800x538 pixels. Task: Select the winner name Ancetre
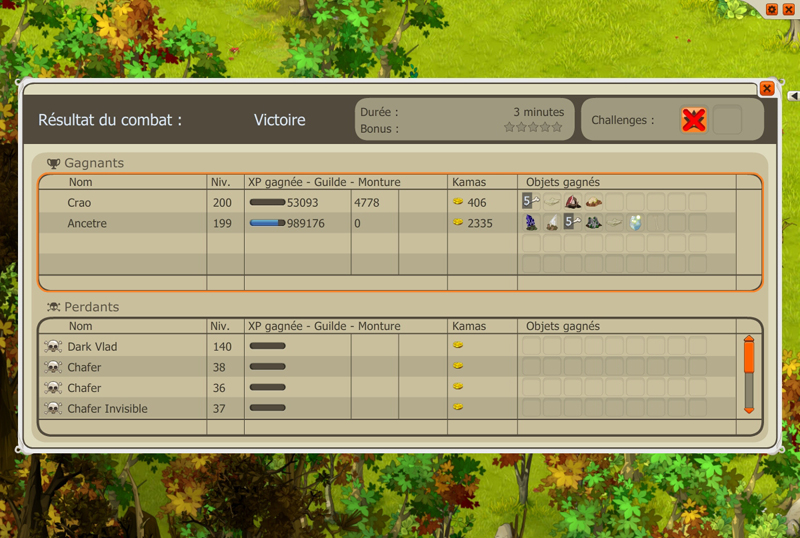87,223
